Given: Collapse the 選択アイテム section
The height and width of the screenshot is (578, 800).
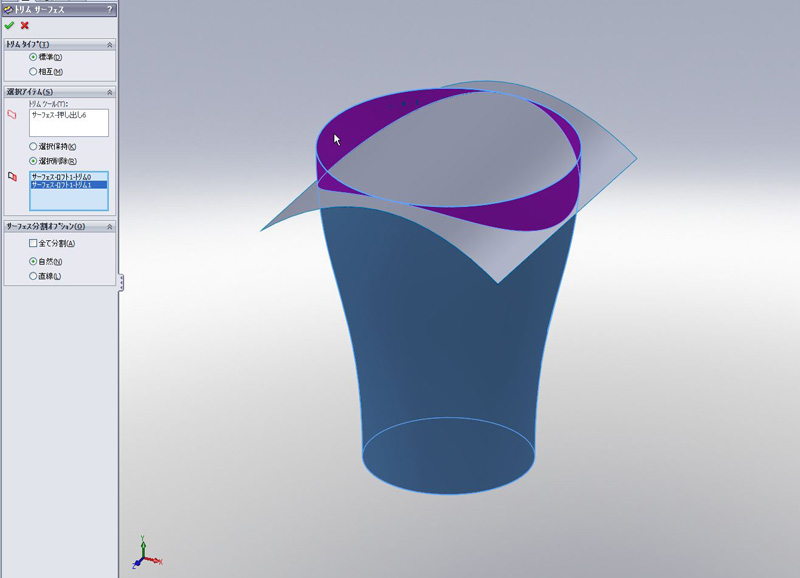Looking at the screenshot, I should pos(109,92).
